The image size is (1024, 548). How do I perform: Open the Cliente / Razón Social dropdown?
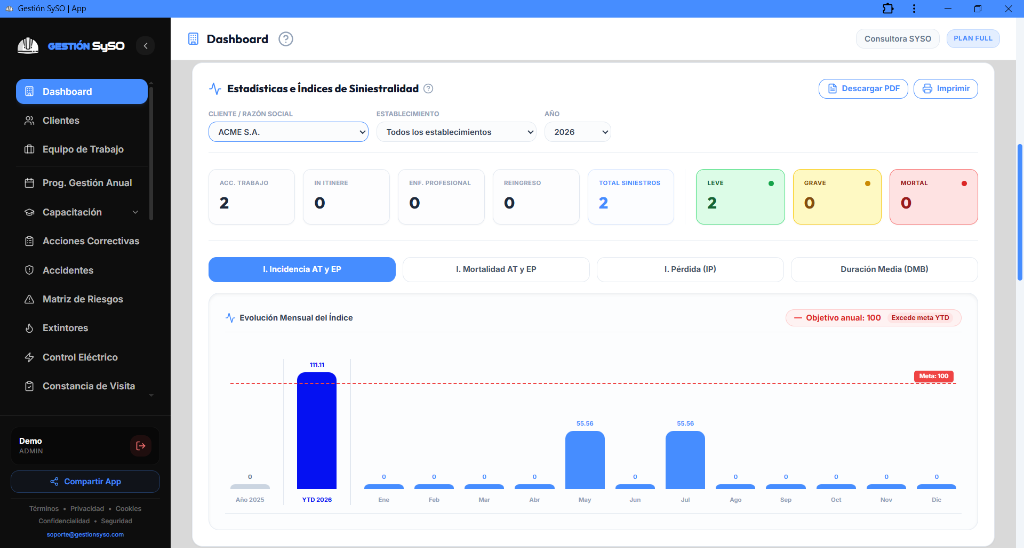pyautogui.click(x=288, y=132)
